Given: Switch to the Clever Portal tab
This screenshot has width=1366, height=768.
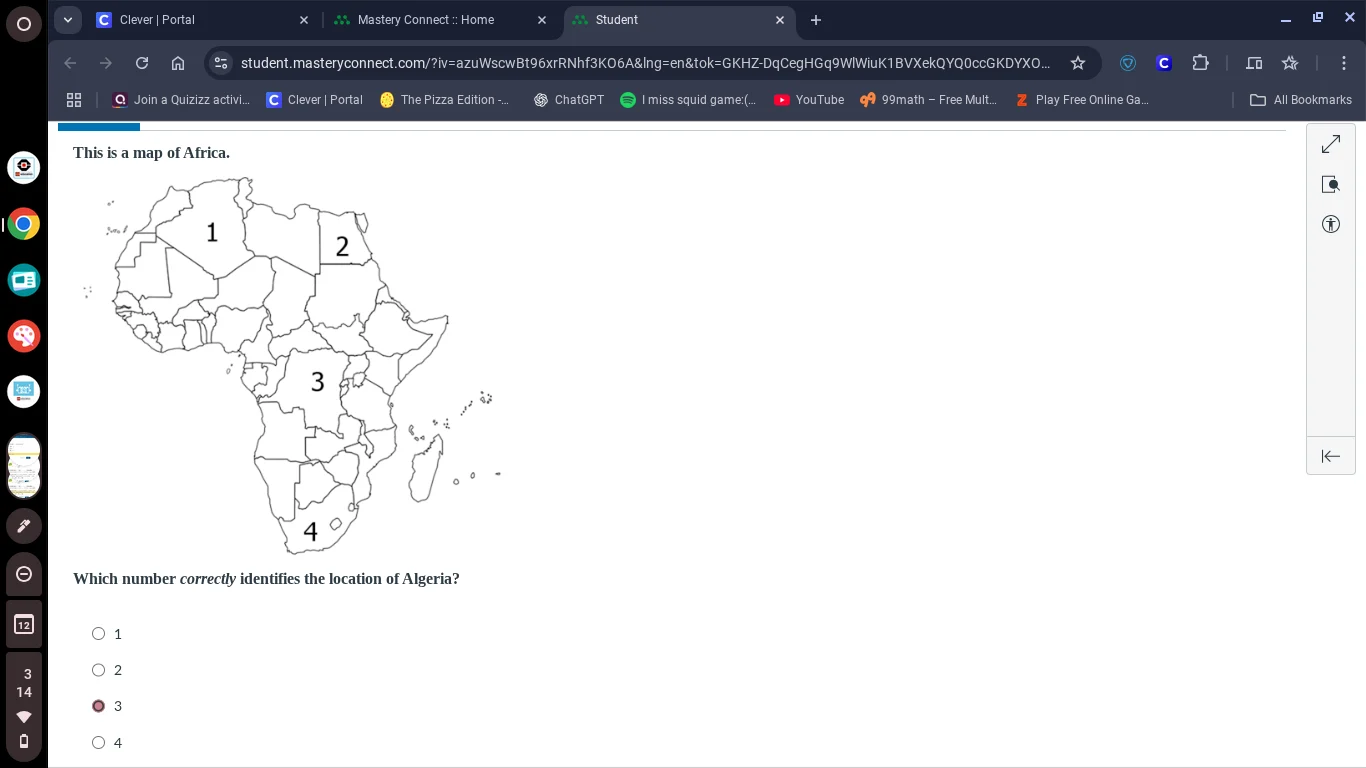Looking at the screenshot, I should [x=180, y=20].
